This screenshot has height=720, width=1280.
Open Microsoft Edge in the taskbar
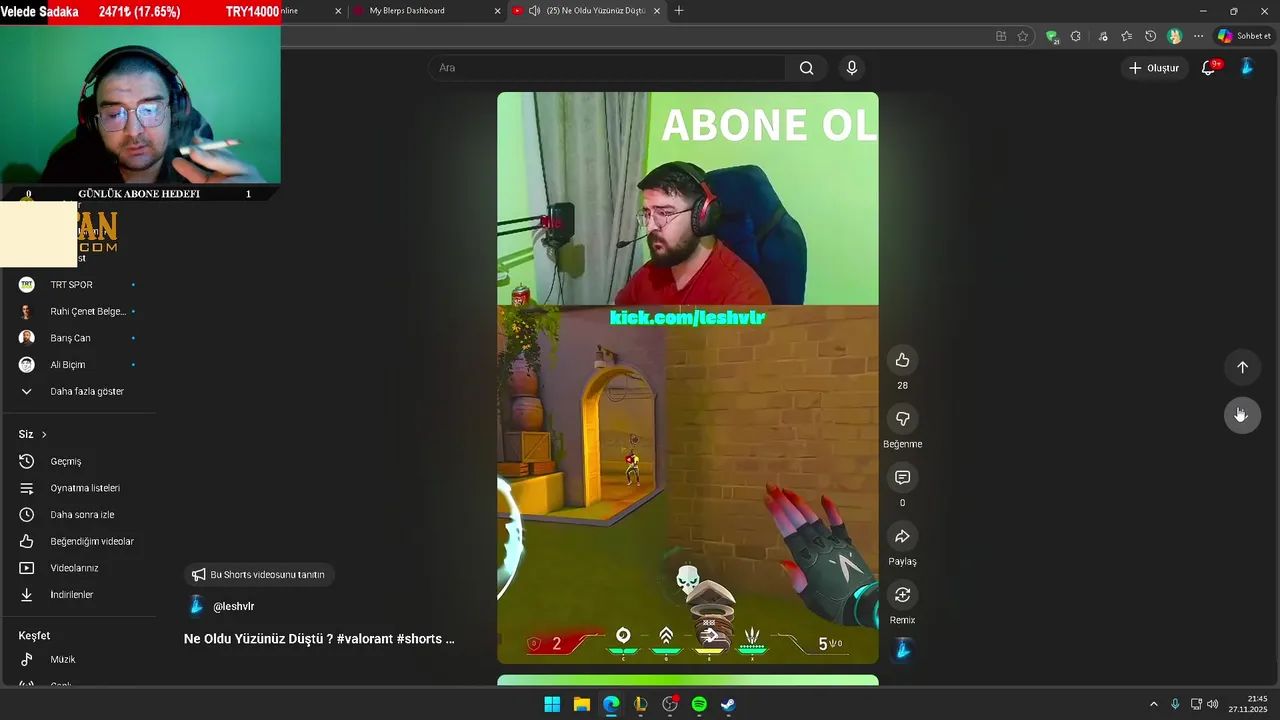point(611,704)
